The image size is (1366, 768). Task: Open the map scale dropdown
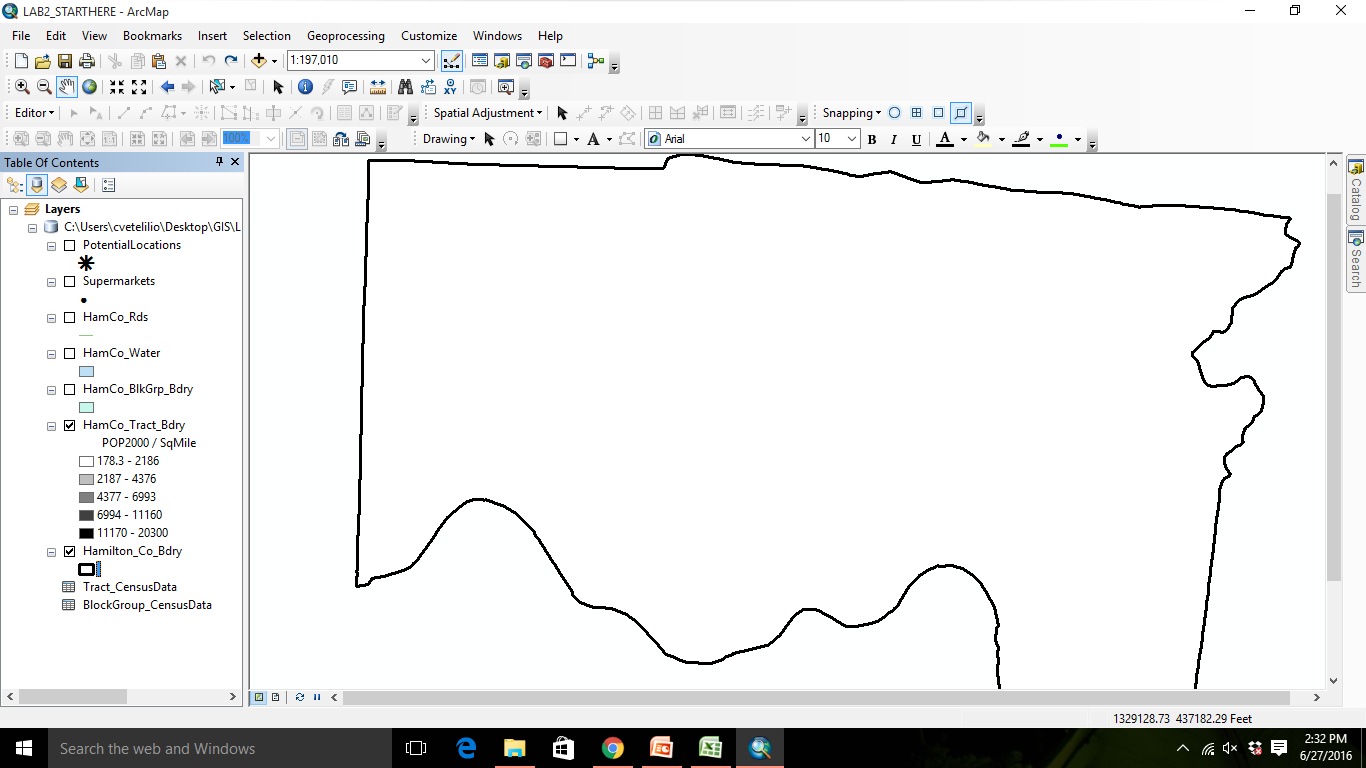427,61
